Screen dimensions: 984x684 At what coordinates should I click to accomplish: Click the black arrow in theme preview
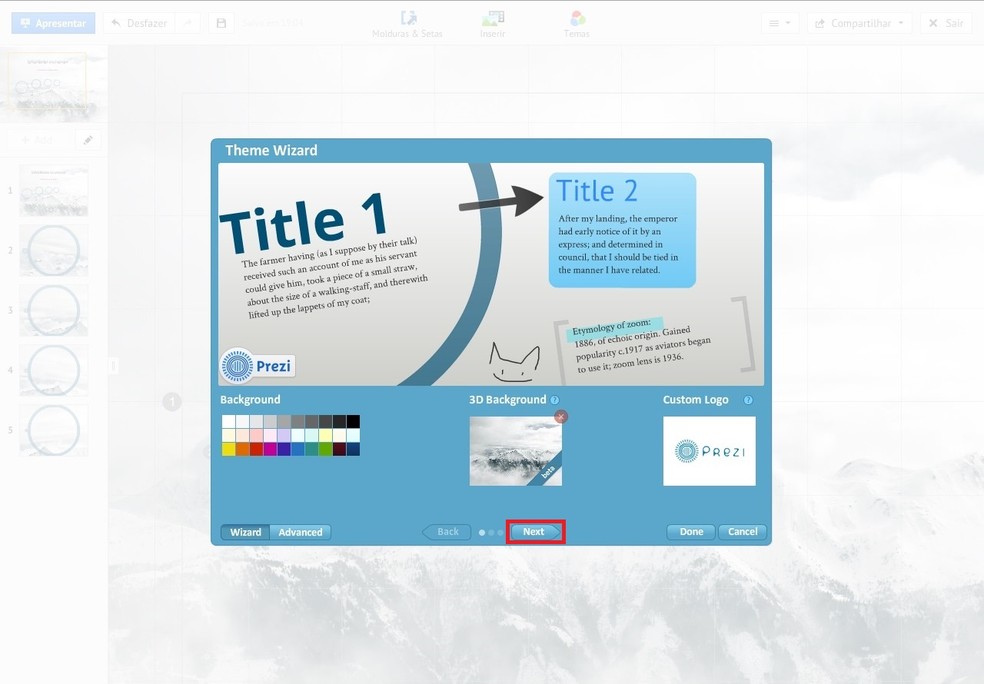[501, 200]
